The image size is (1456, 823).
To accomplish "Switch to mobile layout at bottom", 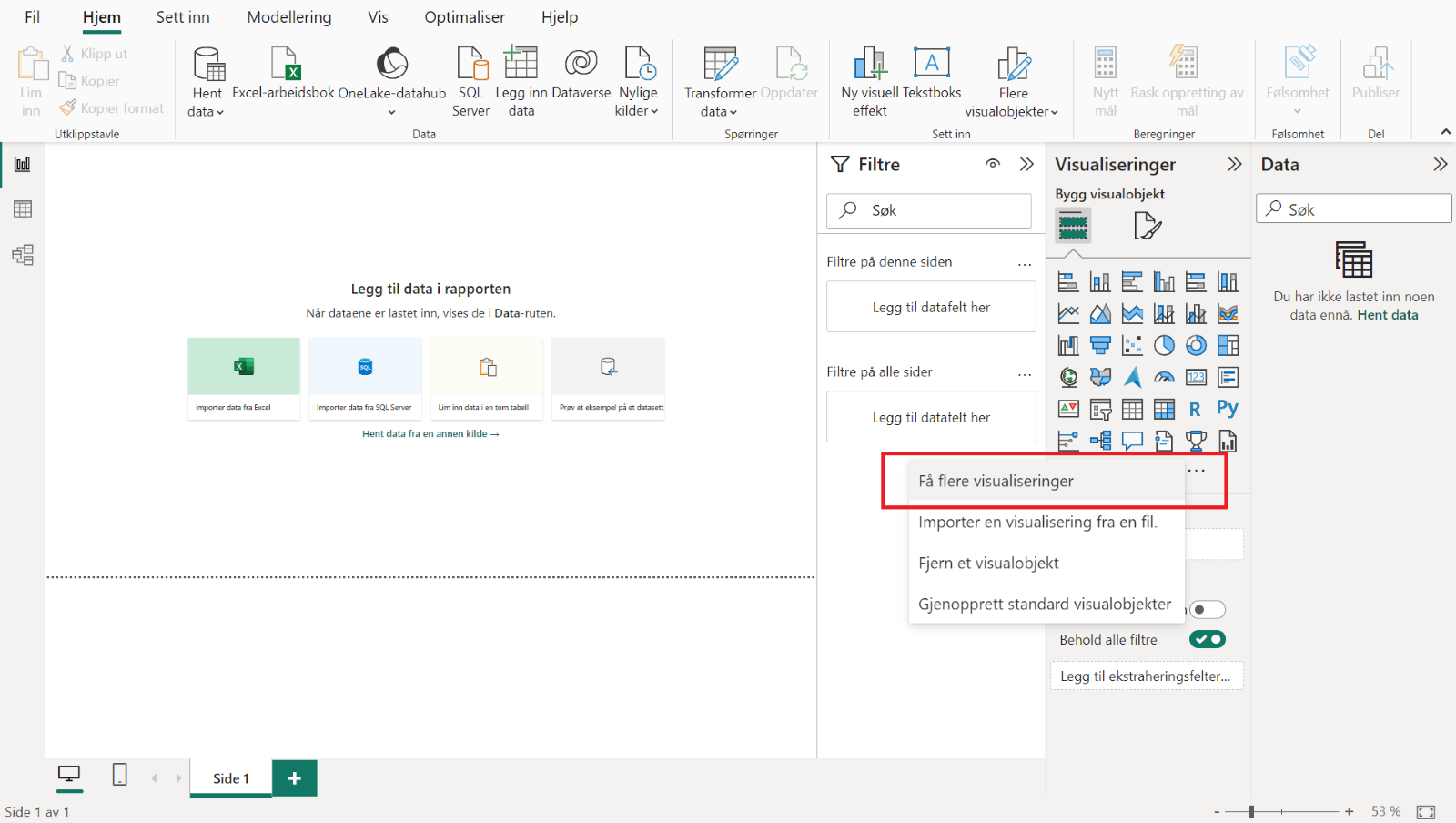I will click(x=119, y=775).
